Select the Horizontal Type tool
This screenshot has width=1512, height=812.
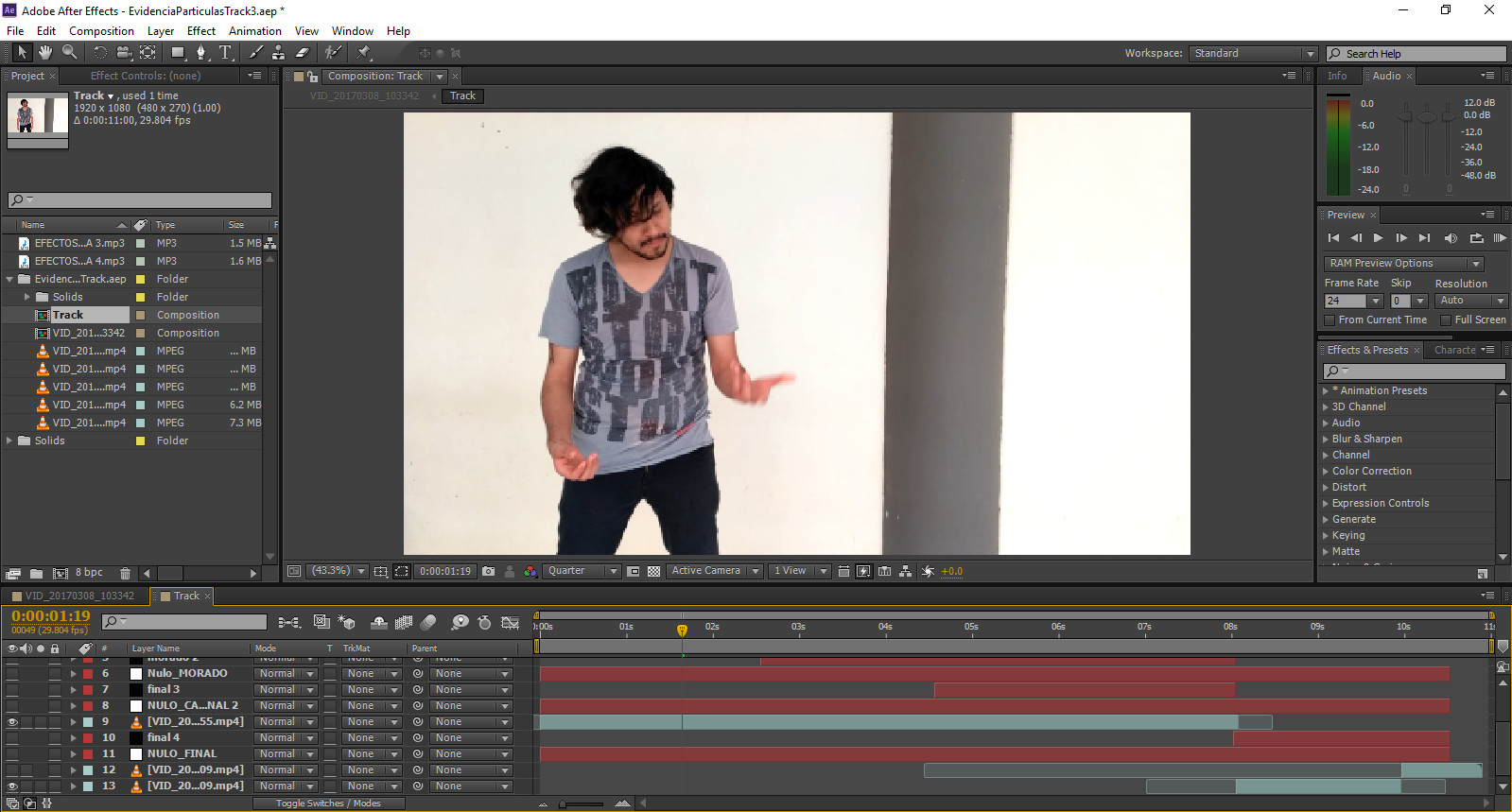[225, 53]
